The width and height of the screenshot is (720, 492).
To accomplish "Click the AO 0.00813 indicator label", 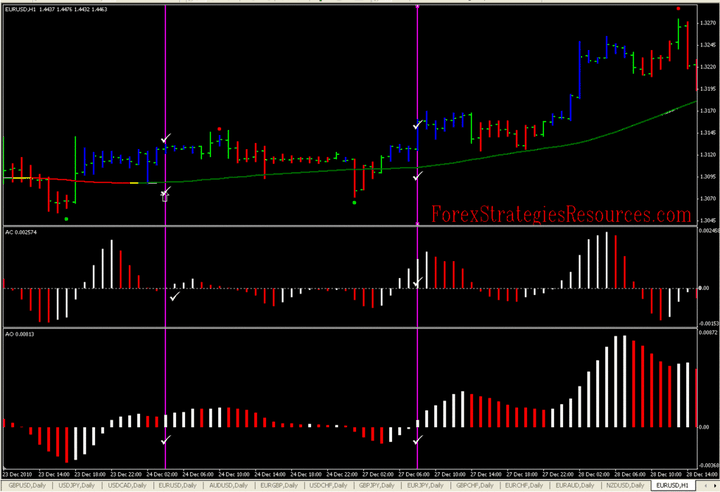I will pos(20,334).
